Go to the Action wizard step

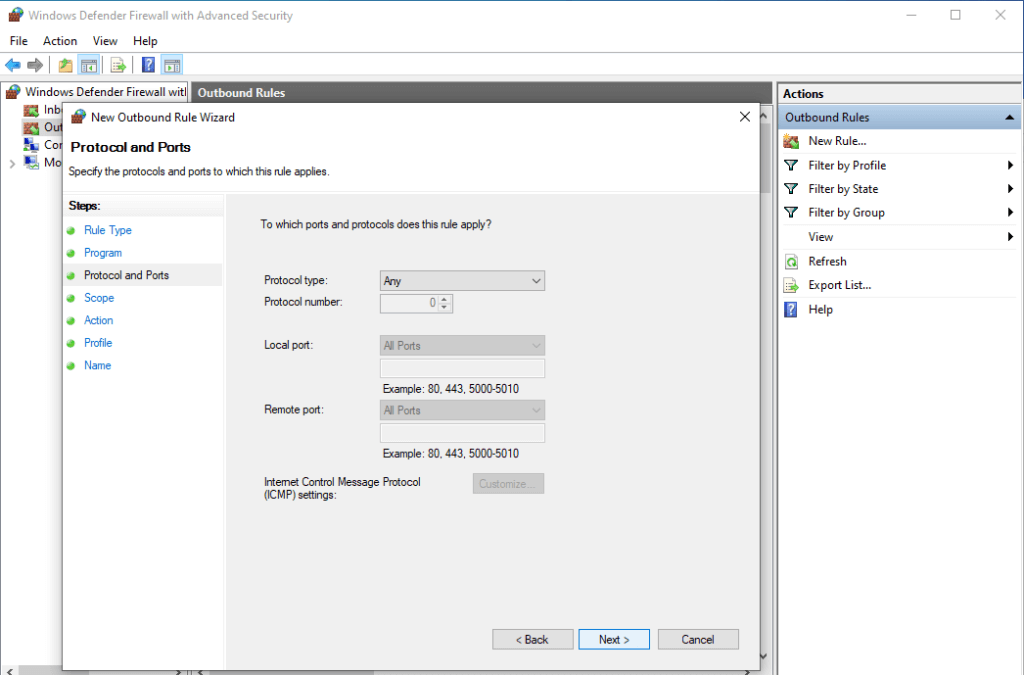coord(98,321)
